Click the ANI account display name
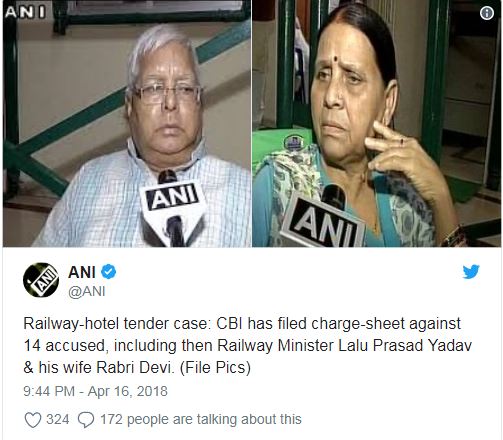The width and height of the screenshot is (503, 440). click(82, 272)
